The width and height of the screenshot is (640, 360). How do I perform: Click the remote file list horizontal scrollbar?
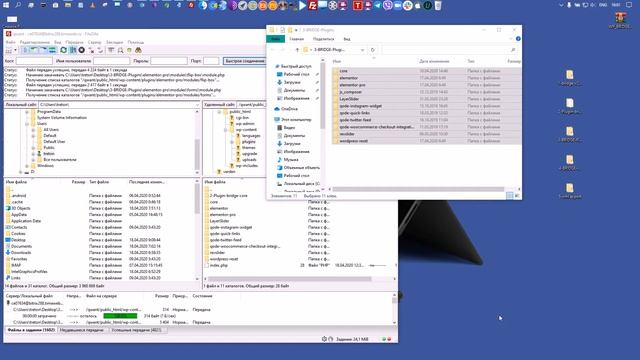pos(290,279)
